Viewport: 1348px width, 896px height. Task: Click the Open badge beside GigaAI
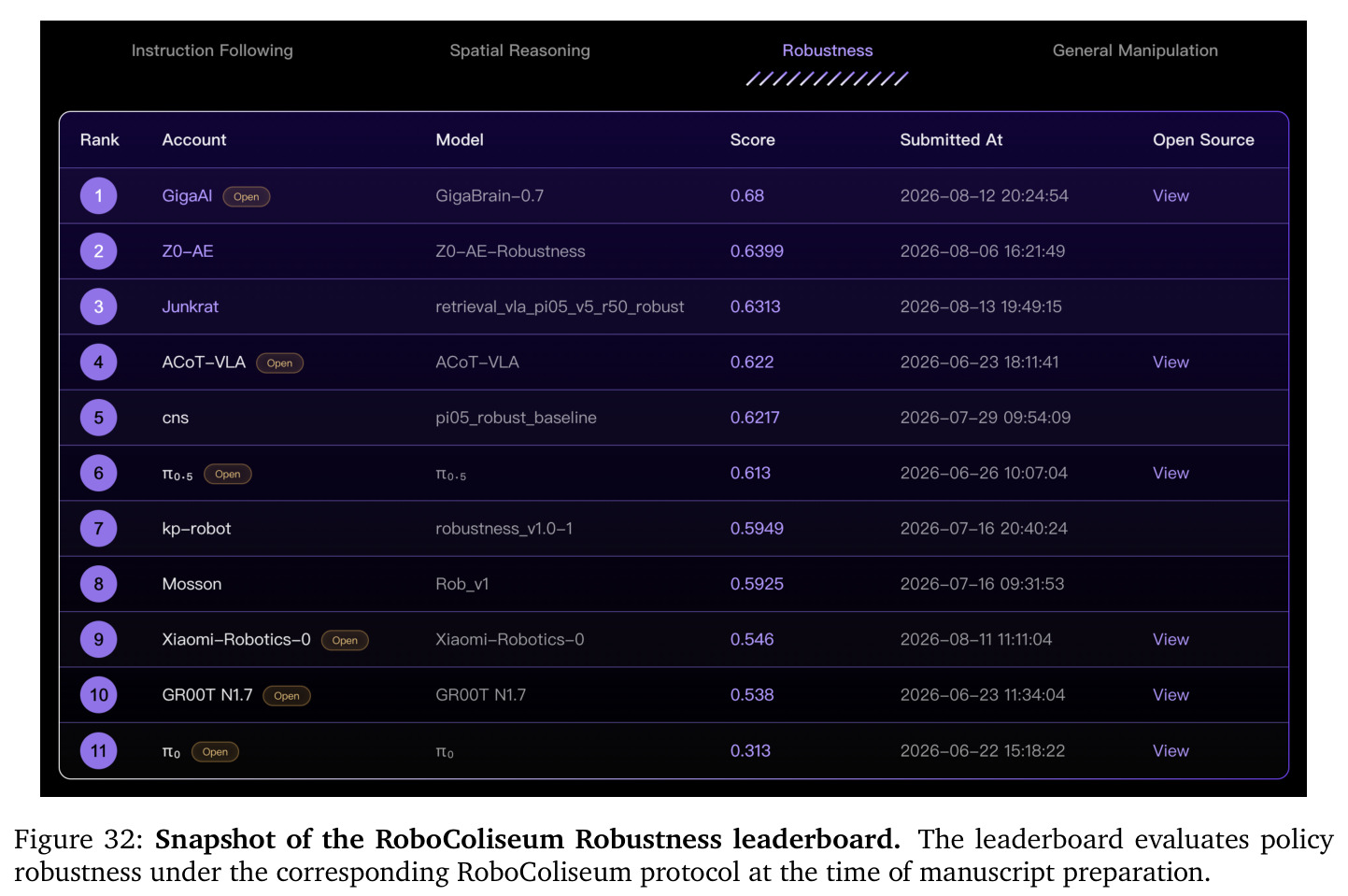(247, 197)
